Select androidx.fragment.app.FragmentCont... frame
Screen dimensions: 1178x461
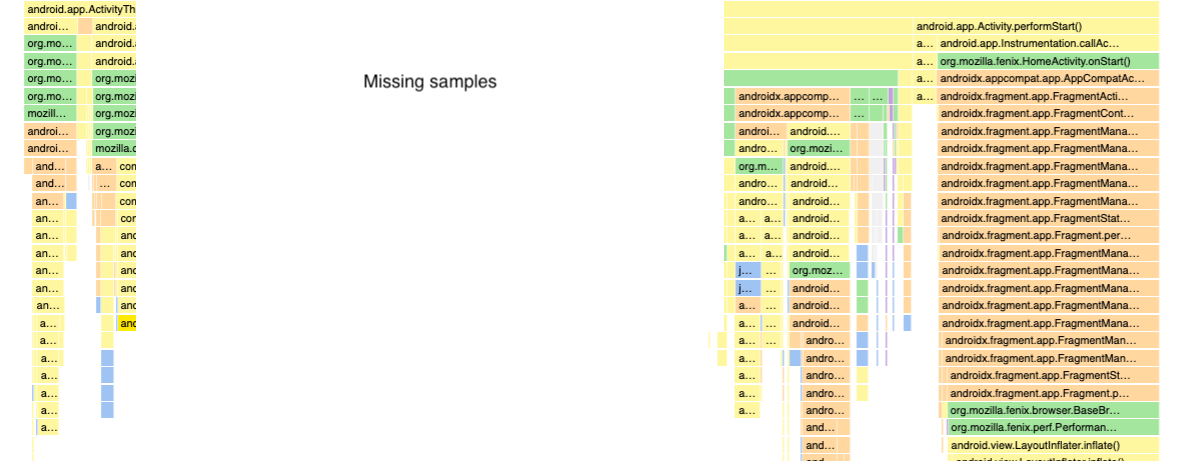click(x=1049, y=113)
